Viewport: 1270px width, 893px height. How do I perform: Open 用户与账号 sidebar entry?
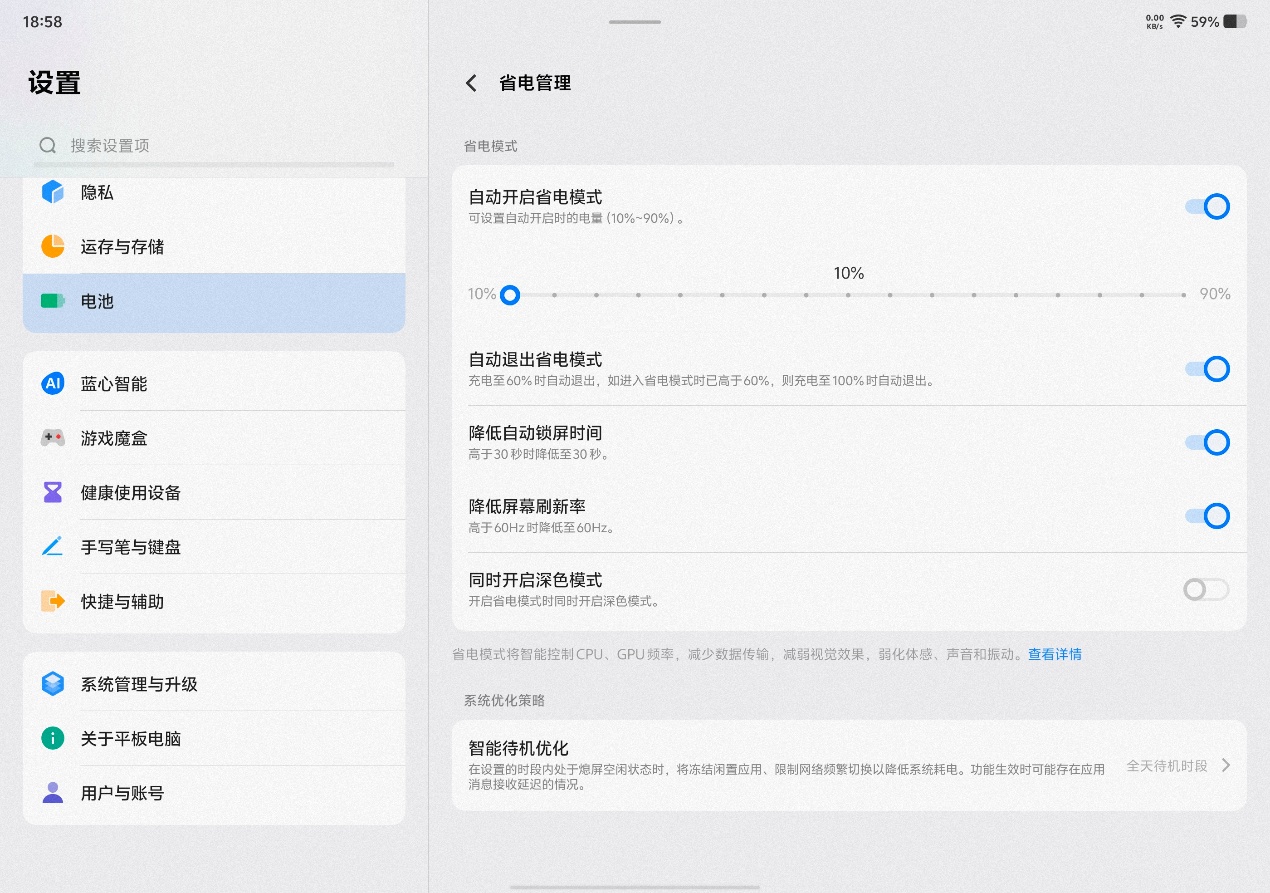coord(122,793)
